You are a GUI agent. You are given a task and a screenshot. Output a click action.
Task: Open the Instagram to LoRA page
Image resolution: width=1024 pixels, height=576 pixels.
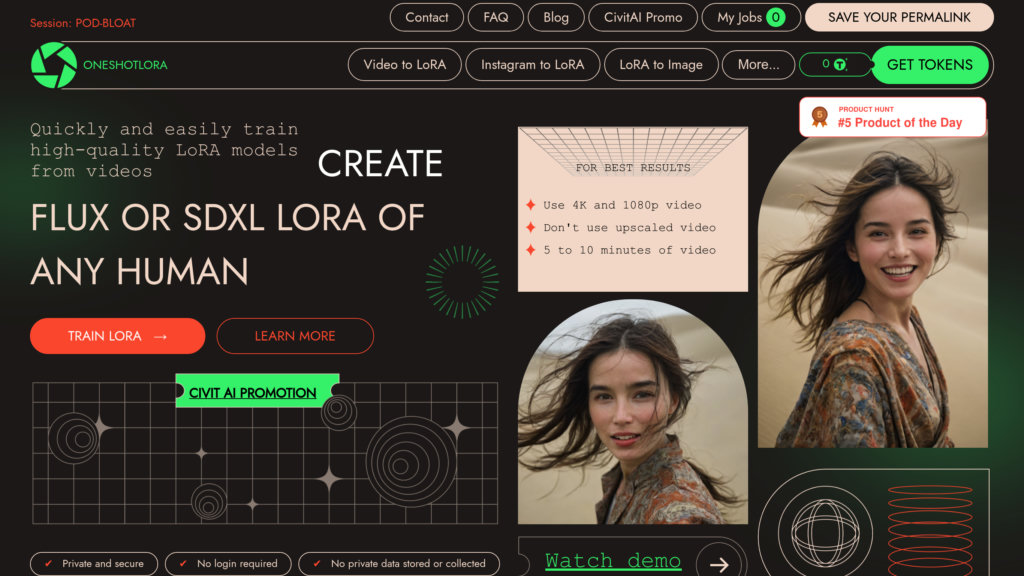(x=532, y=65)
